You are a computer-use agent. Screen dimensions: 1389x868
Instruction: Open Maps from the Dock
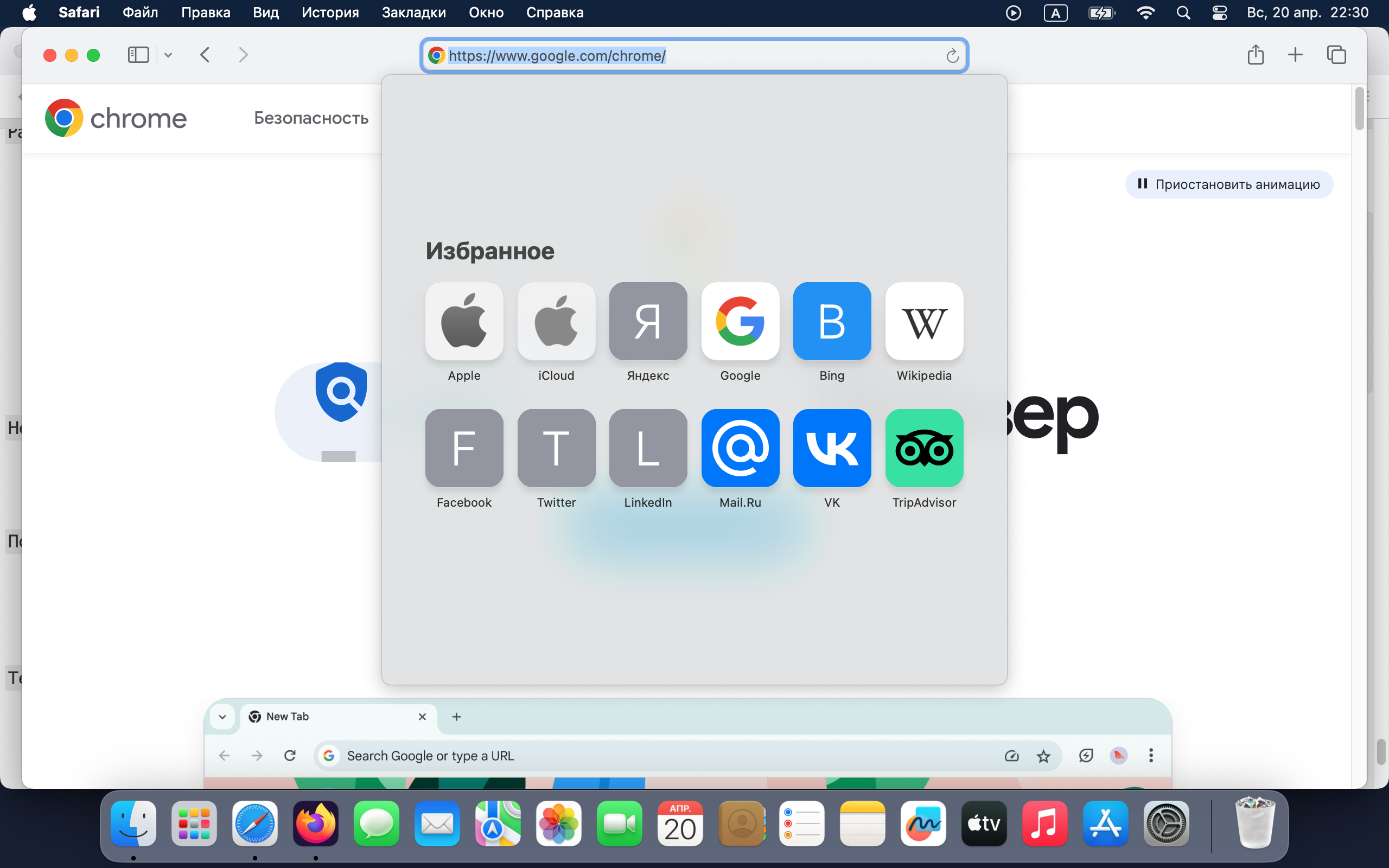point(498,823)
